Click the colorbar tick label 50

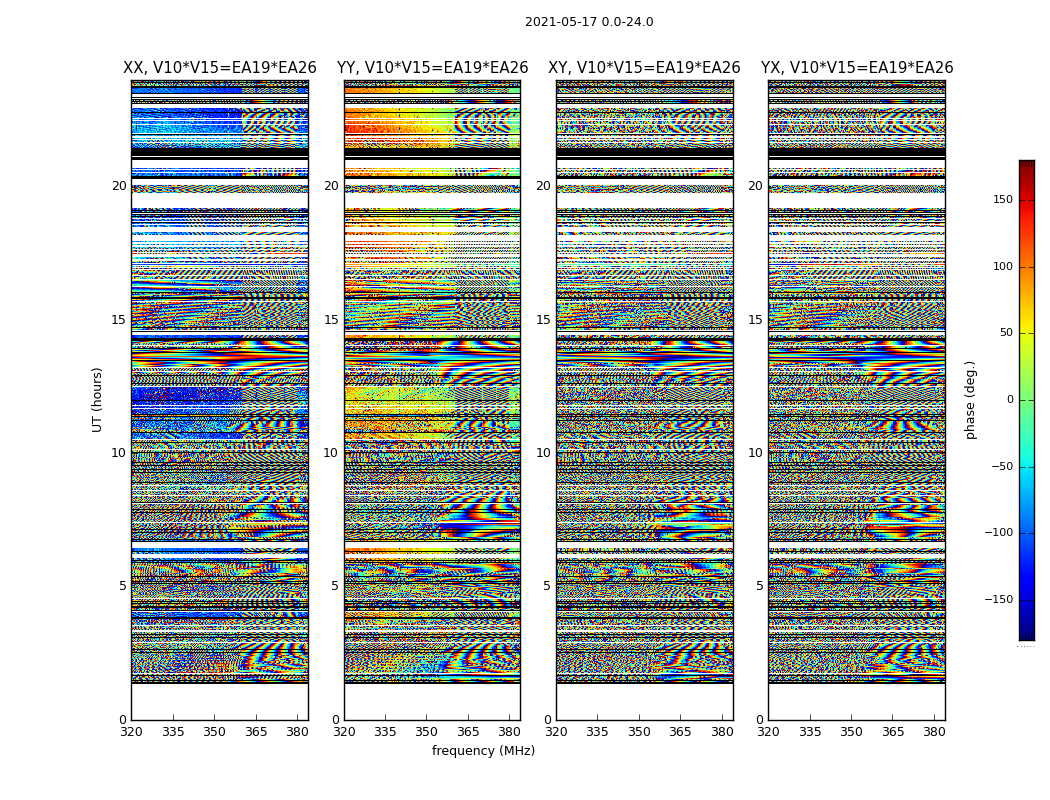click(1006, 333)
